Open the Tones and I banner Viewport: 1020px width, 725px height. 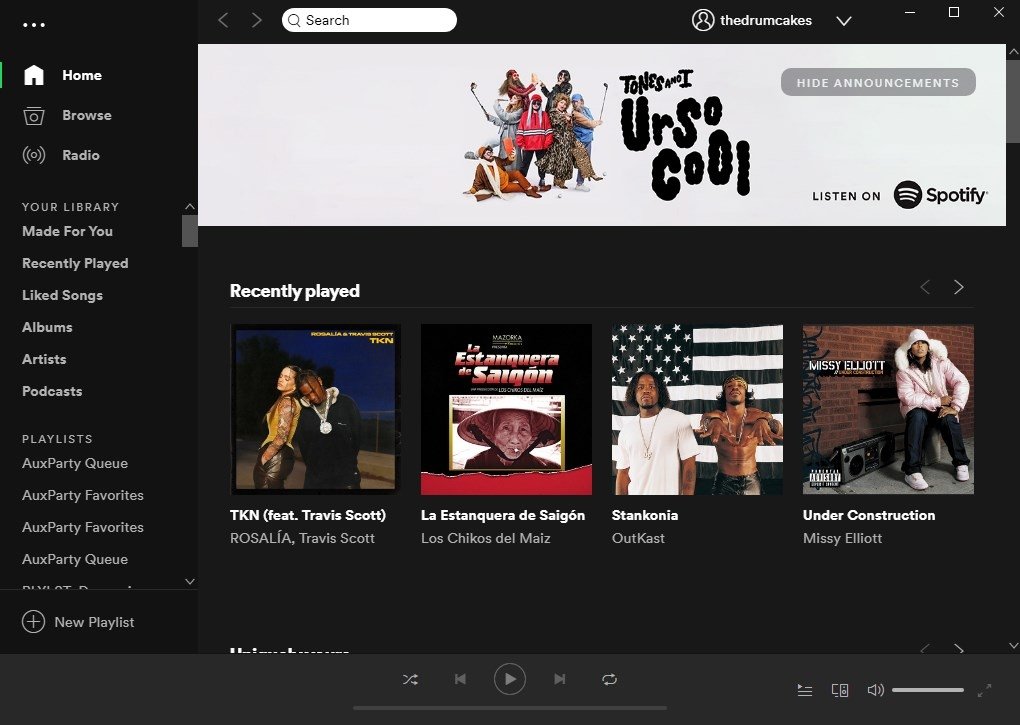(602, 135)
